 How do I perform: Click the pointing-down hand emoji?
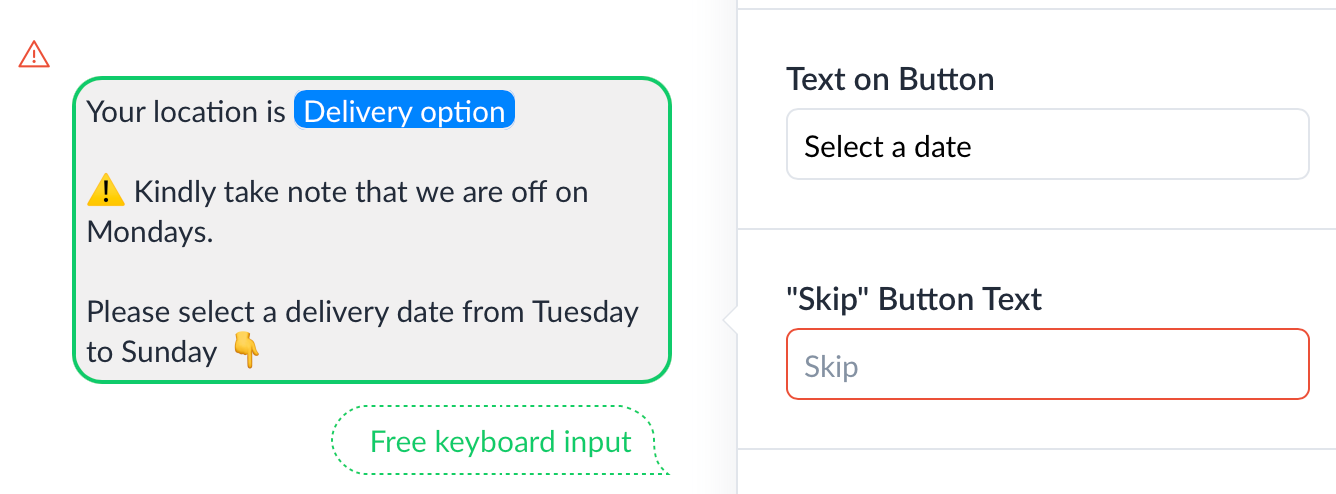point(246,351)
